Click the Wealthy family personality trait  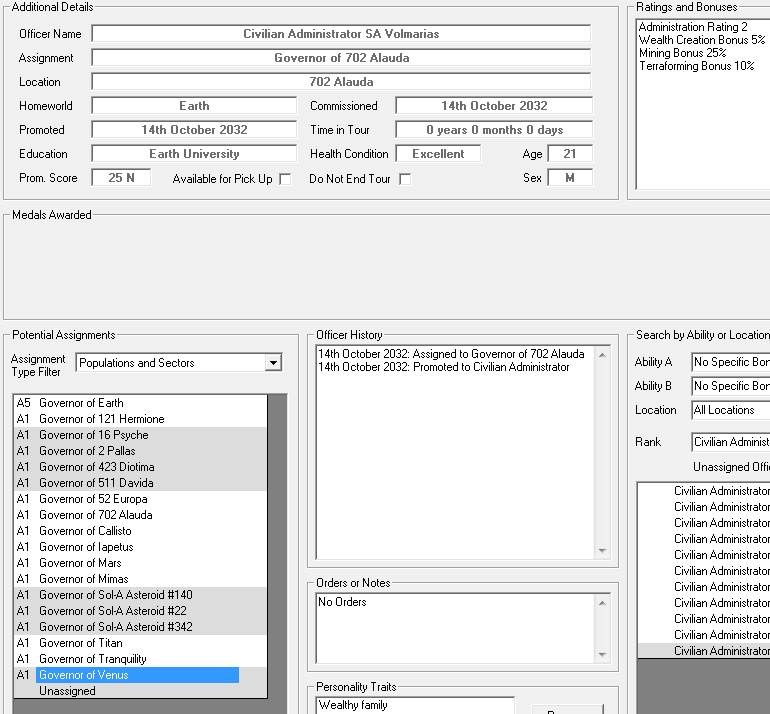point(353,705)
